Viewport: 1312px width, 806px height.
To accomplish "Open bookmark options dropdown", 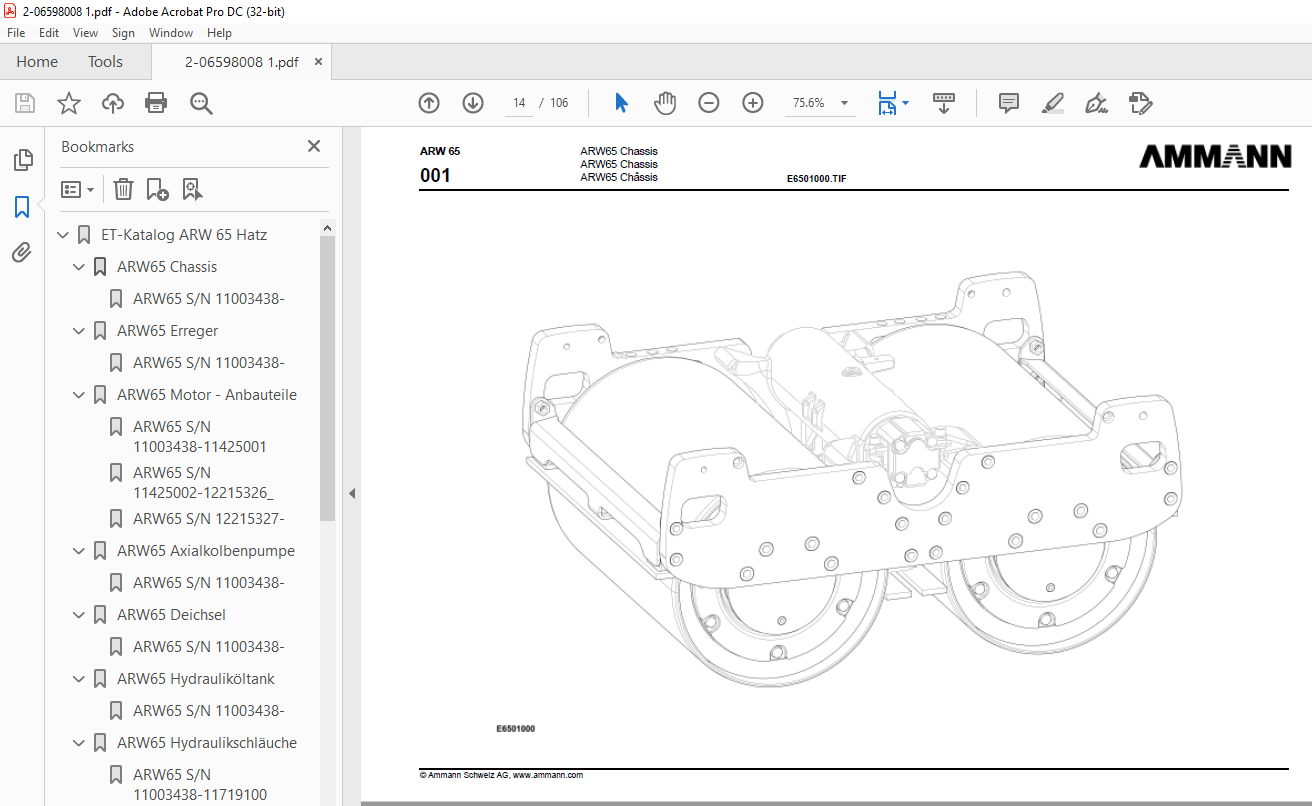I will pos(78,189).
